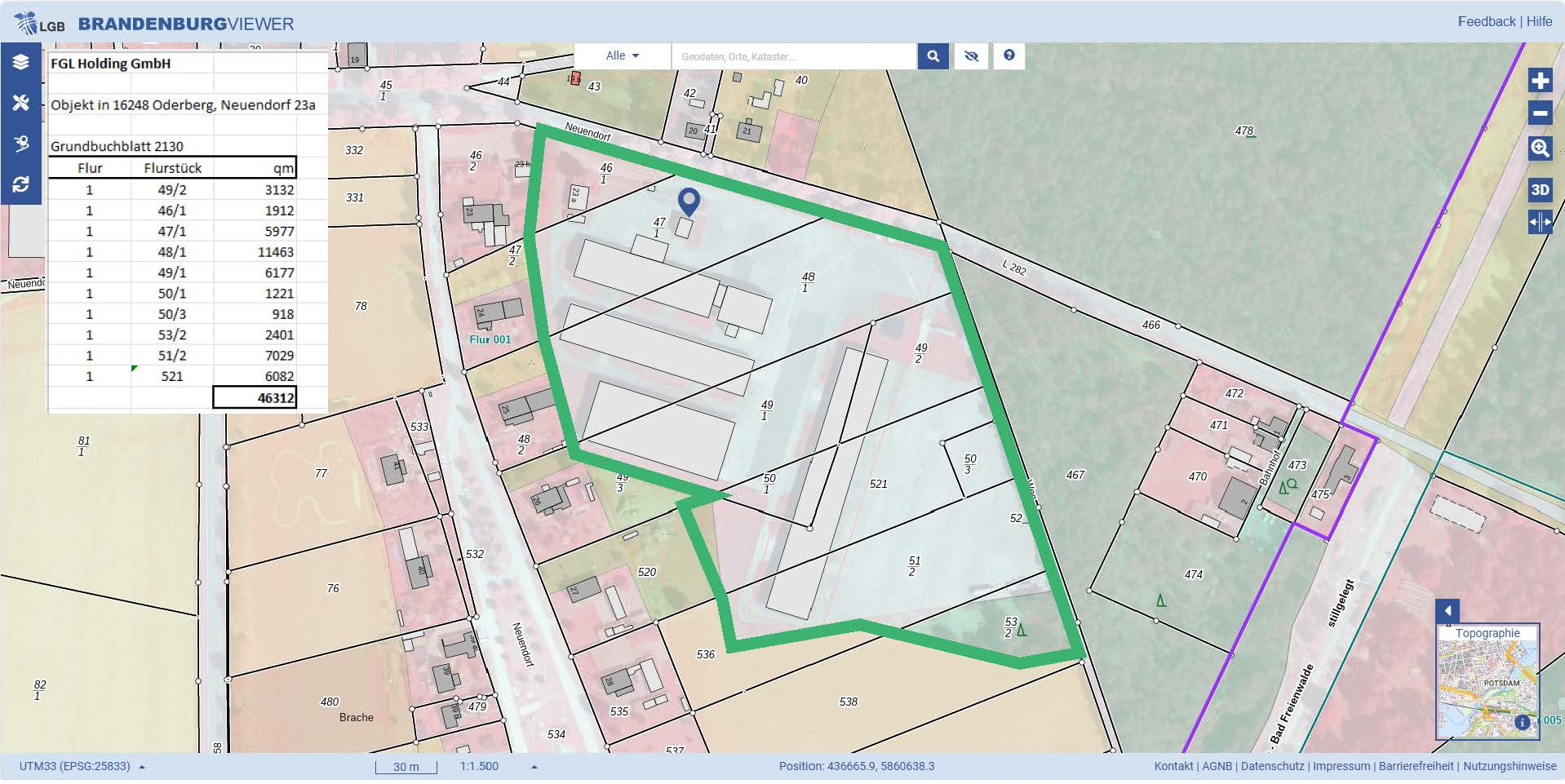The image size is (1565, 784).
Task: Toggle the swipe compare tool
Action: point(1540,222)
